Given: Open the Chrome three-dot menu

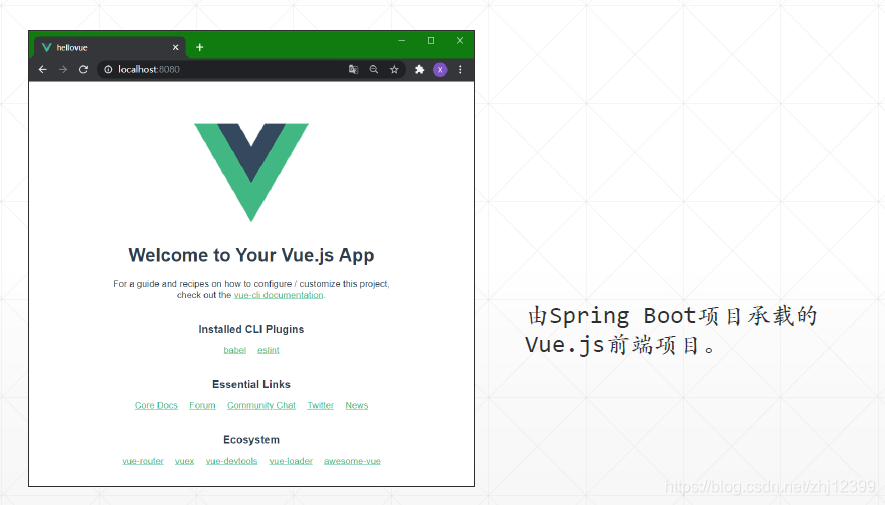Looking at the screenshot, I should [x=460, y=69].
